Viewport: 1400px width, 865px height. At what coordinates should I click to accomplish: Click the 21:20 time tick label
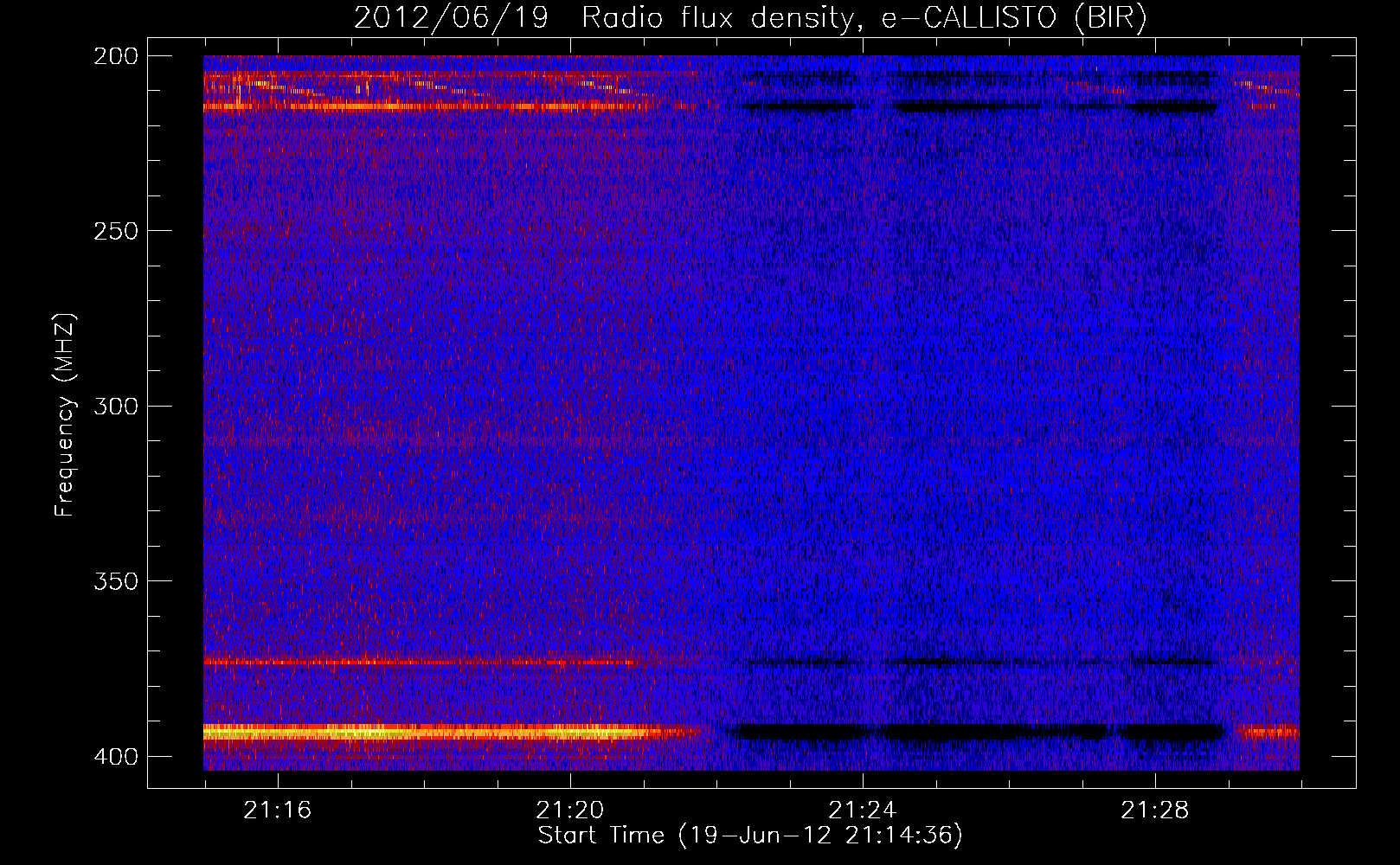(569, 811)
